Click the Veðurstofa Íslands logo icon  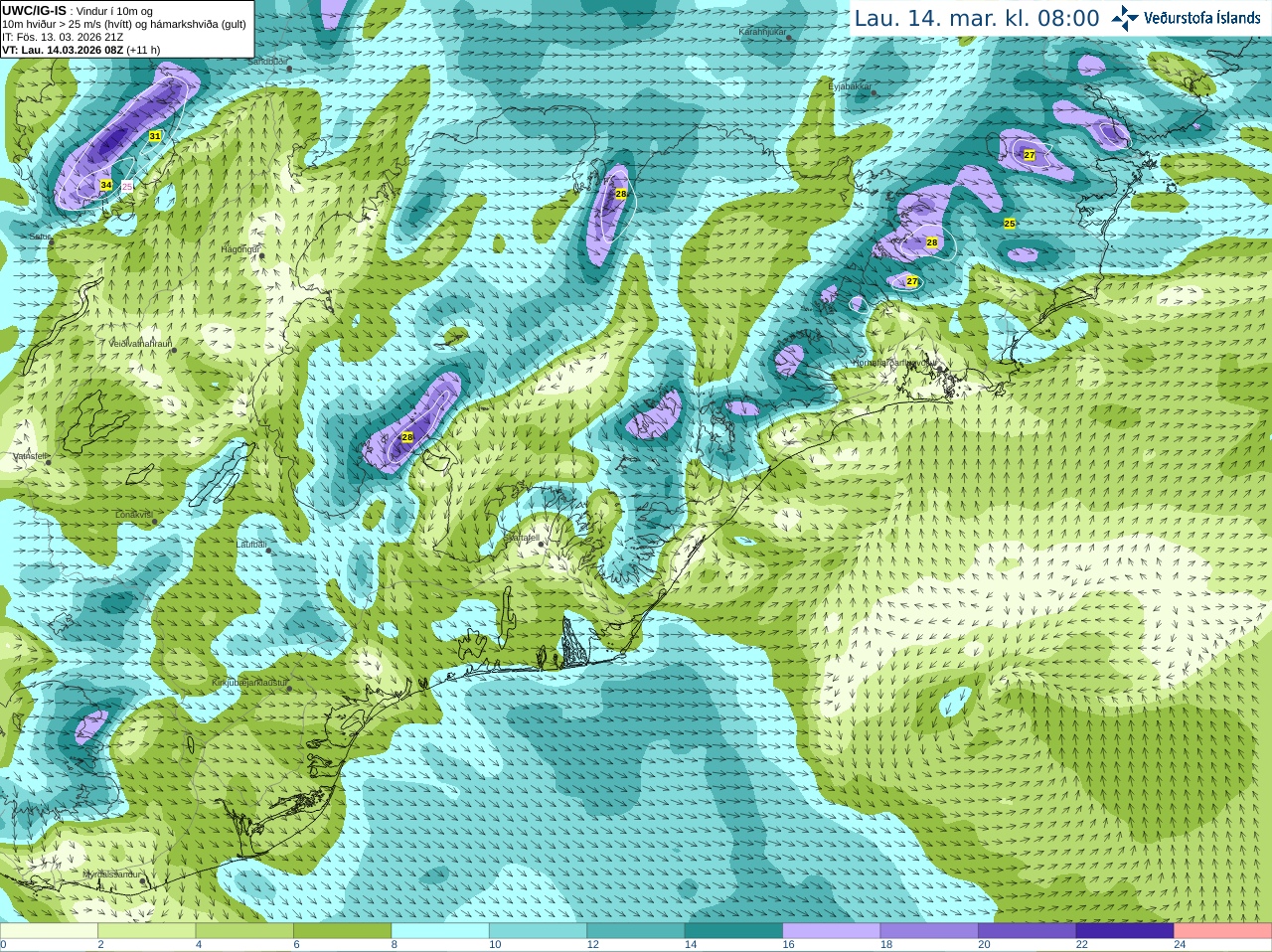(1125, 18)
